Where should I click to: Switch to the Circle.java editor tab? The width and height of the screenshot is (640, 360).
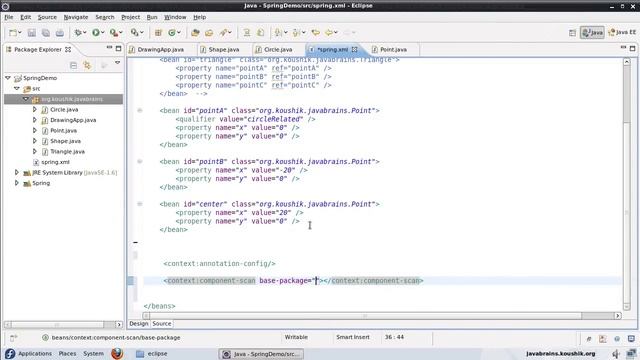click(278, 49)
